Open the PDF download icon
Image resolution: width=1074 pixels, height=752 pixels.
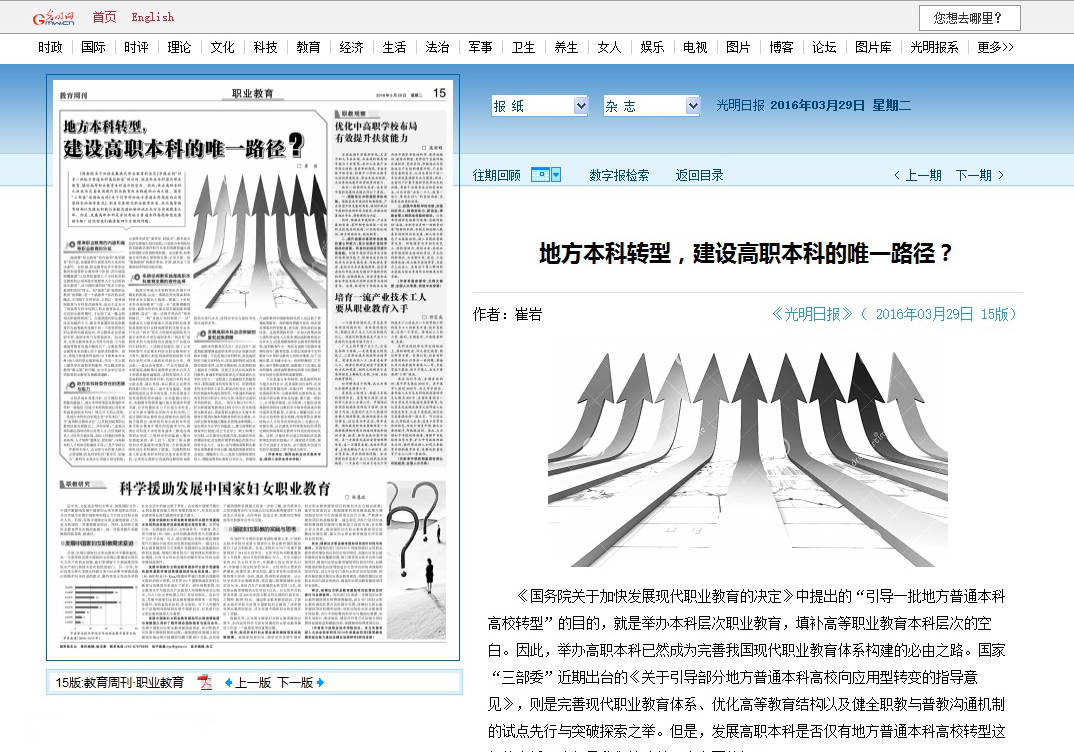[205, 683]
